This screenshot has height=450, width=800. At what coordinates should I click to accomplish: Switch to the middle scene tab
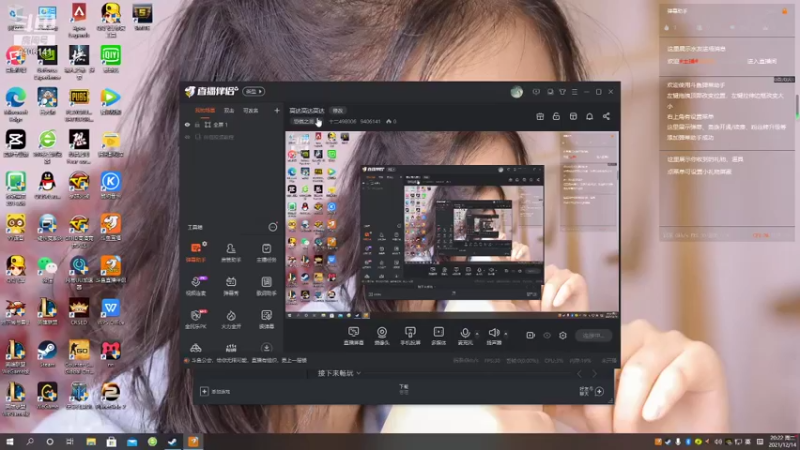pos(229,110)
